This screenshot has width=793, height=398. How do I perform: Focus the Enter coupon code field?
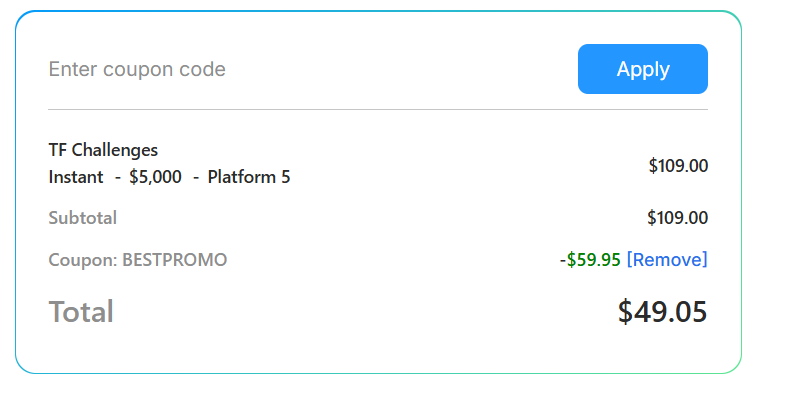pos(309,69)
